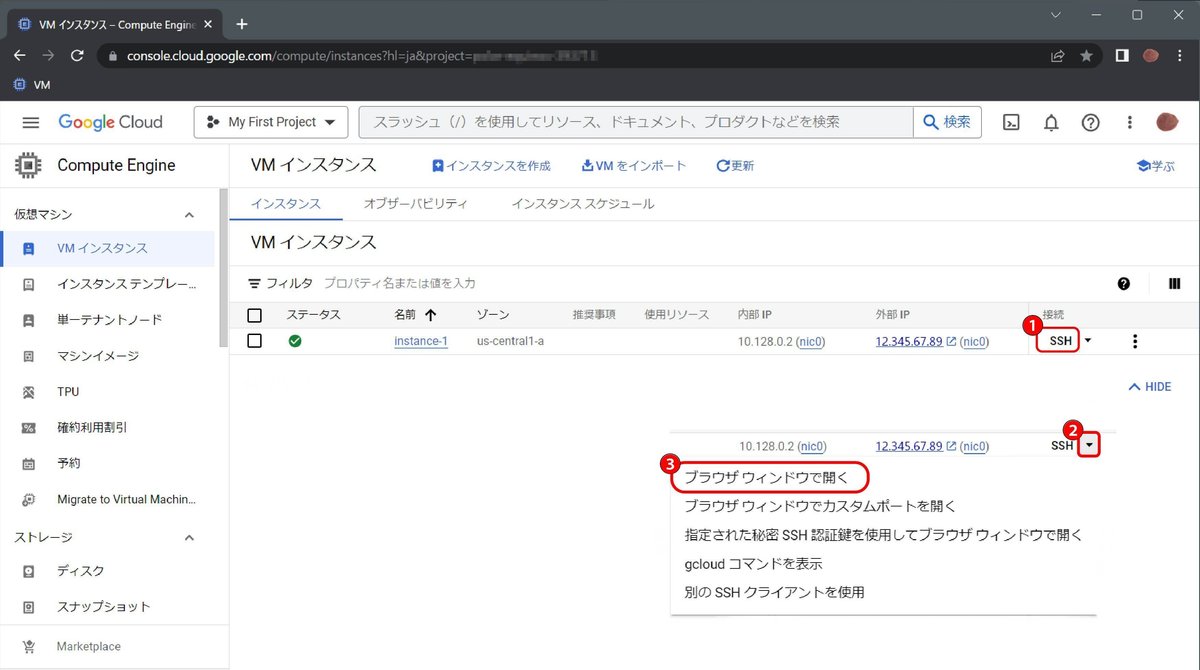Image resolution: width=1200 pixels, height=670 pixels.
Task: Open Marketplace in the sidebar
Action: point(108,646)
